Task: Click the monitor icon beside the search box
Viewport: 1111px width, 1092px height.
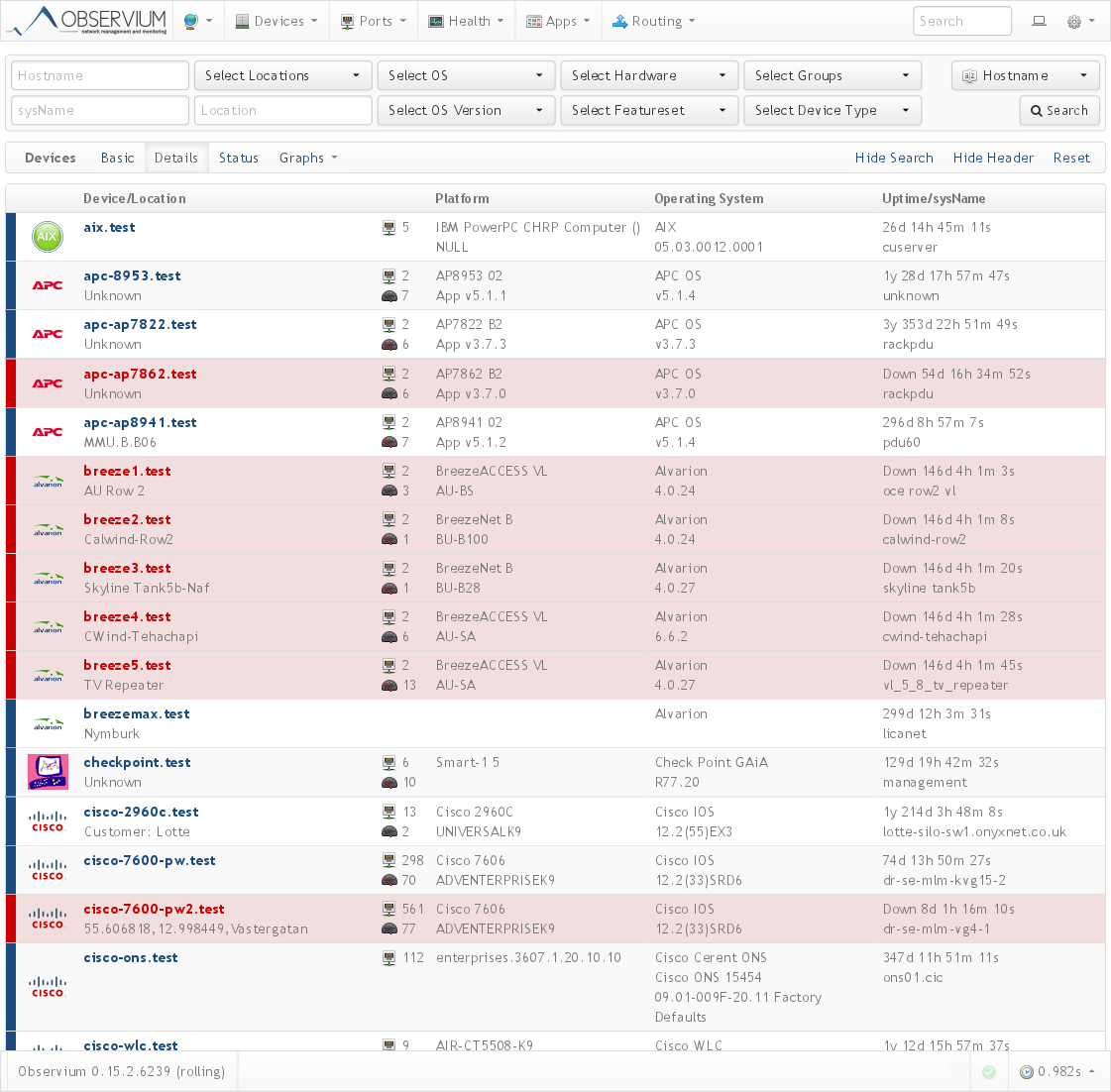Action: (x=1039, y=21)
